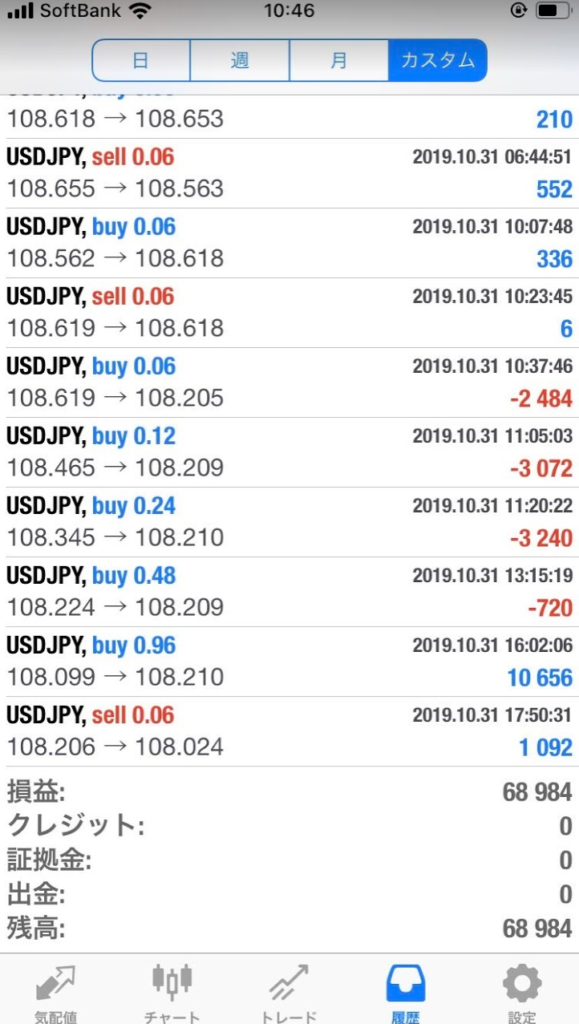Tap the 残高 balance summary row
Screen dimensions: 579x1024
289,928
